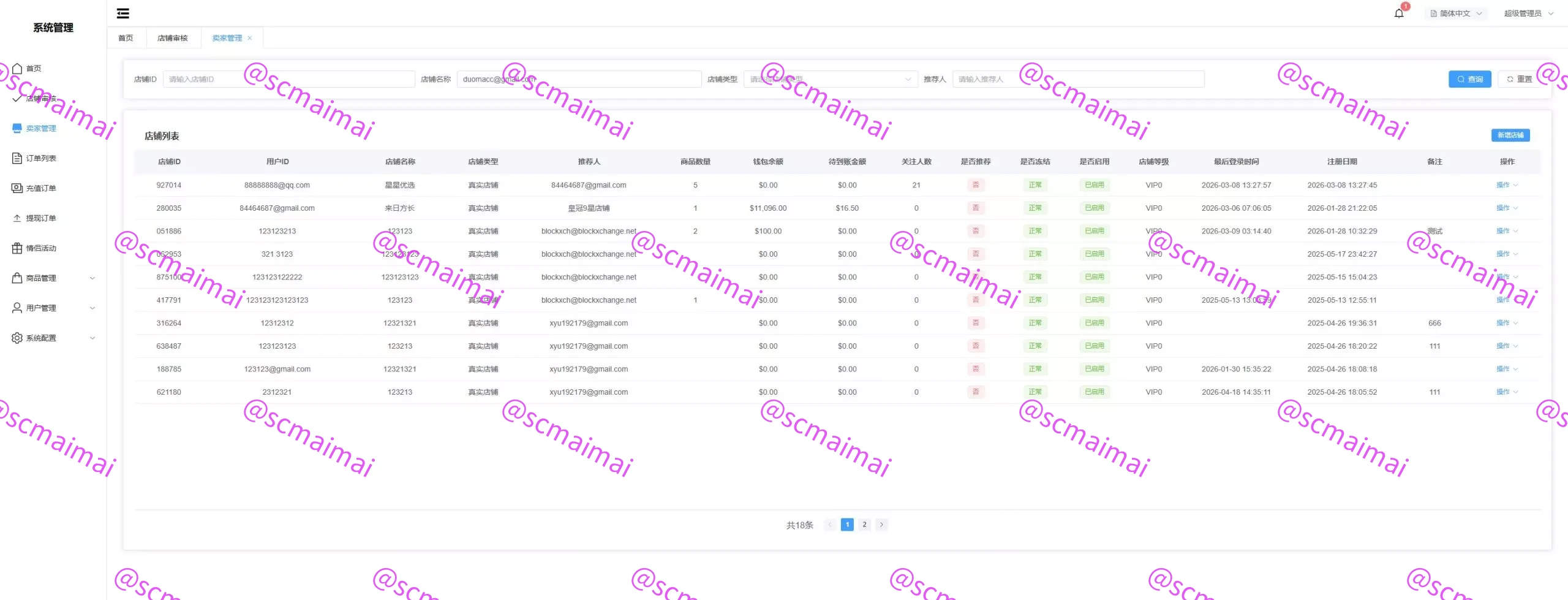Click store name 来日方长
1568x600 pixels.
[400, 208]
